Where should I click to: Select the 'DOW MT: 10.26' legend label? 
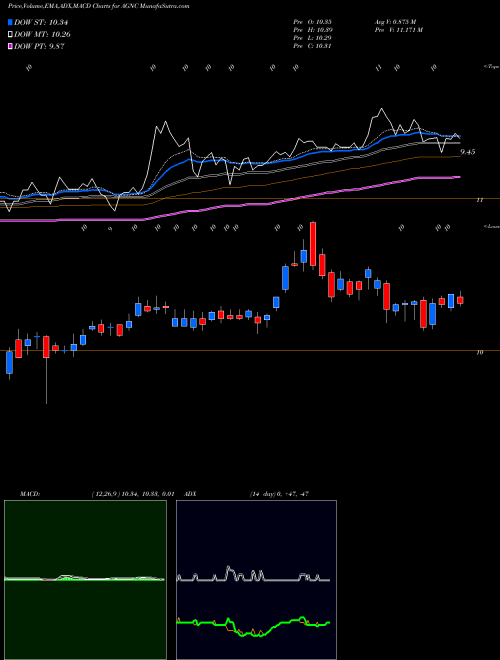point(42,35)
